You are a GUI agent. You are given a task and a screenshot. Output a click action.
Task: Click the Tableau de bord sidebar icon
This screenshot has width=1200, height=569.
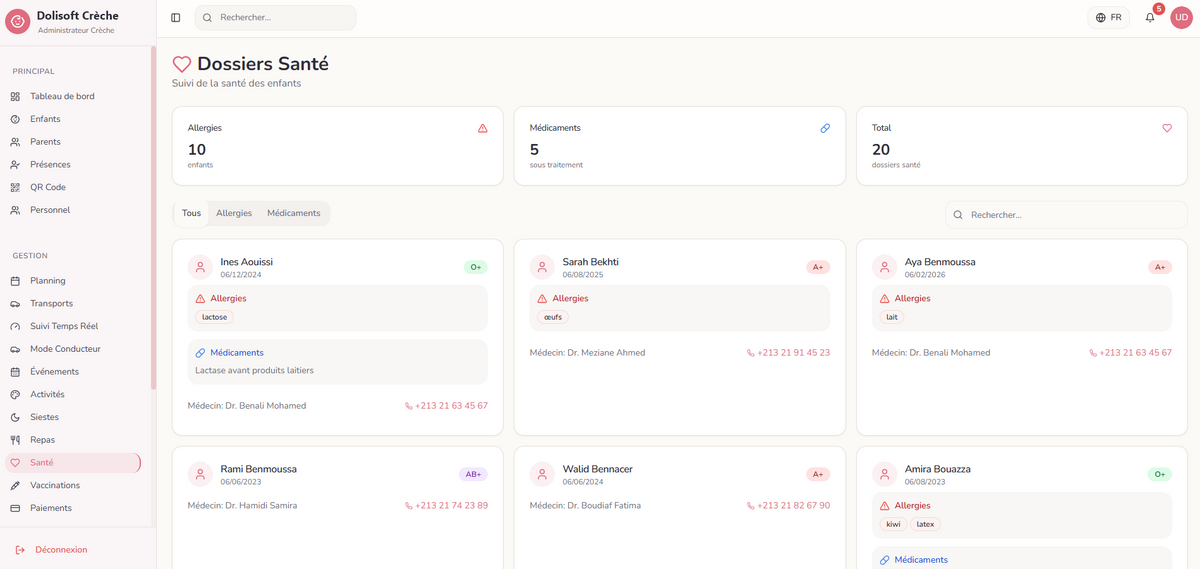pos(15,96)
